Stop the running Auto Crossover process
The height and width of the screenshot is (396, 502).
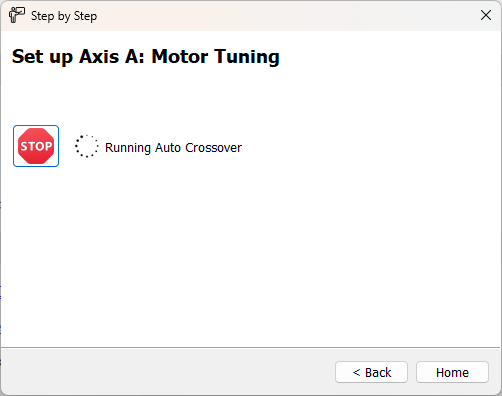pyautogui.click(x=36, y=146)
